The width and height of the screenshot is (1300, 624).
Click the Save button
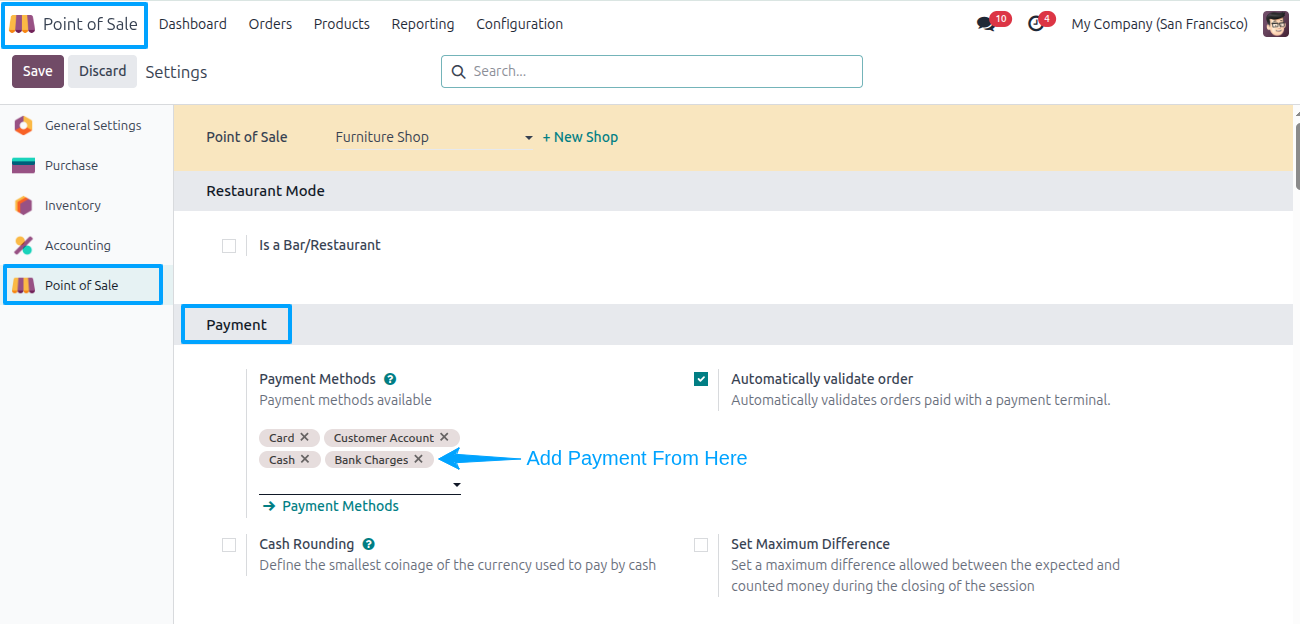click(38, 71)
